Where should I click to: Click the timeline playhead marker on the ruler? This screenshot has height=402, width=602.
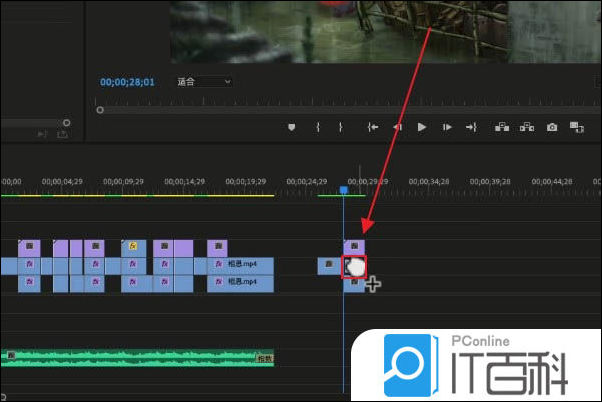pos(343,189)
